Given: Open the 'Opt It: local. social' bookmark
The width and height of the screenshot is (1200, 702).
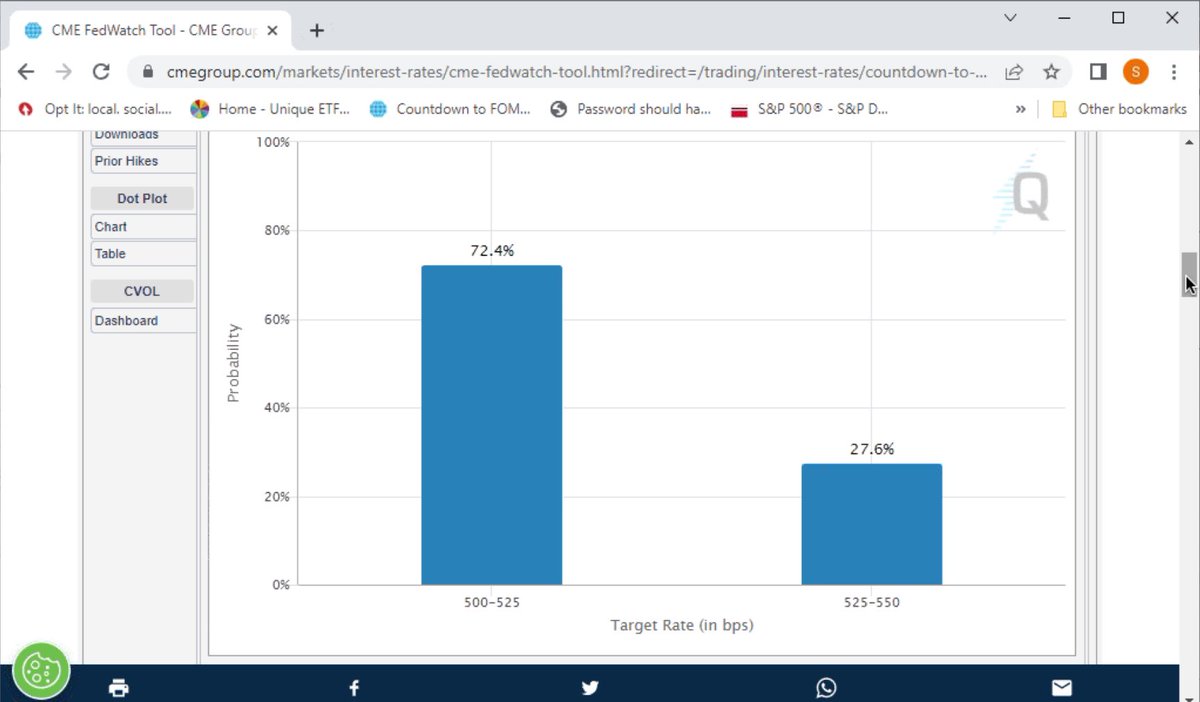Looking at the screenshot, I should click(x=96, y=109).
